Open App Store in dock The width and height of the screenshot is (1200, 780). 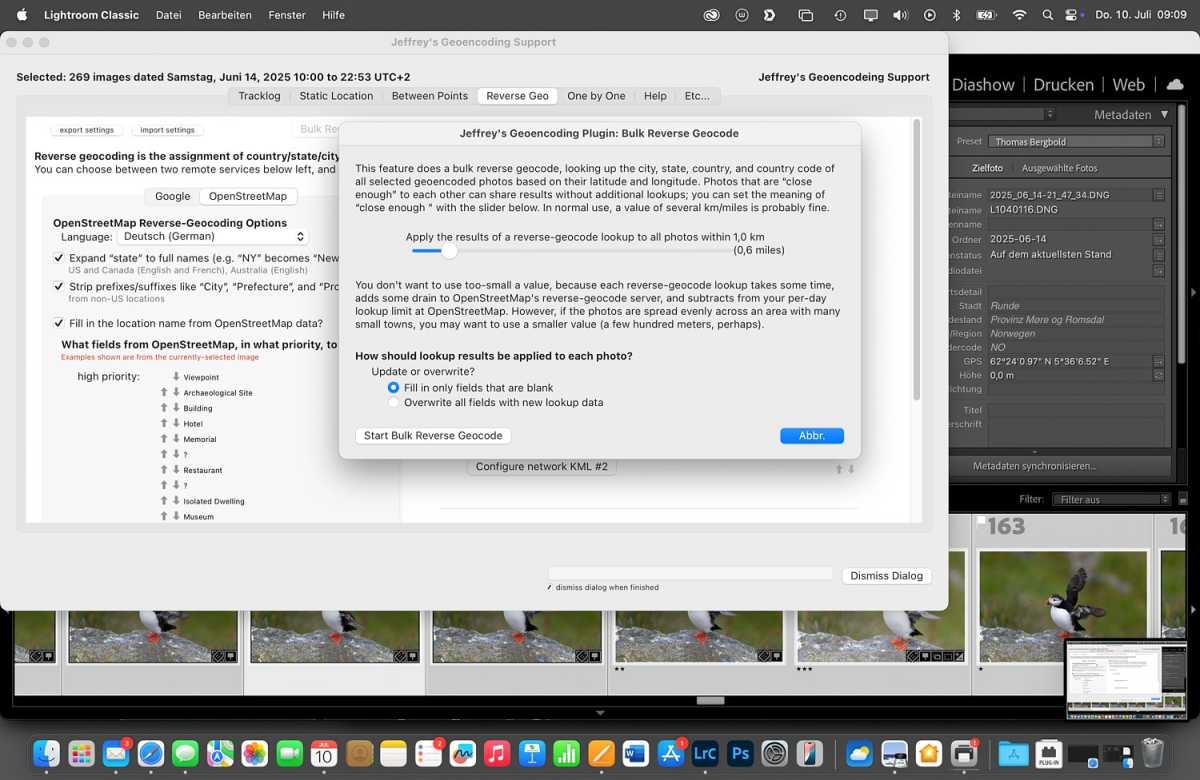coord(670,753)
